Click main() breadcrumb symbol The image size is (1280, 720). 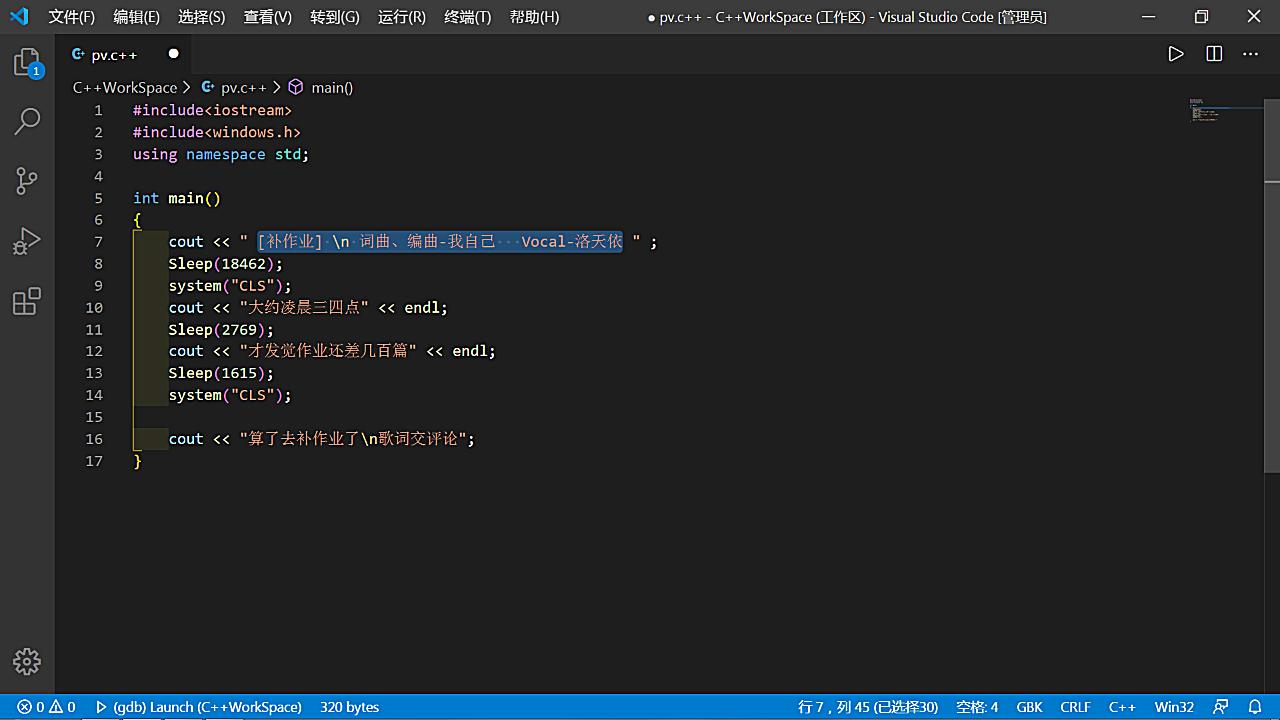[321, 88]
